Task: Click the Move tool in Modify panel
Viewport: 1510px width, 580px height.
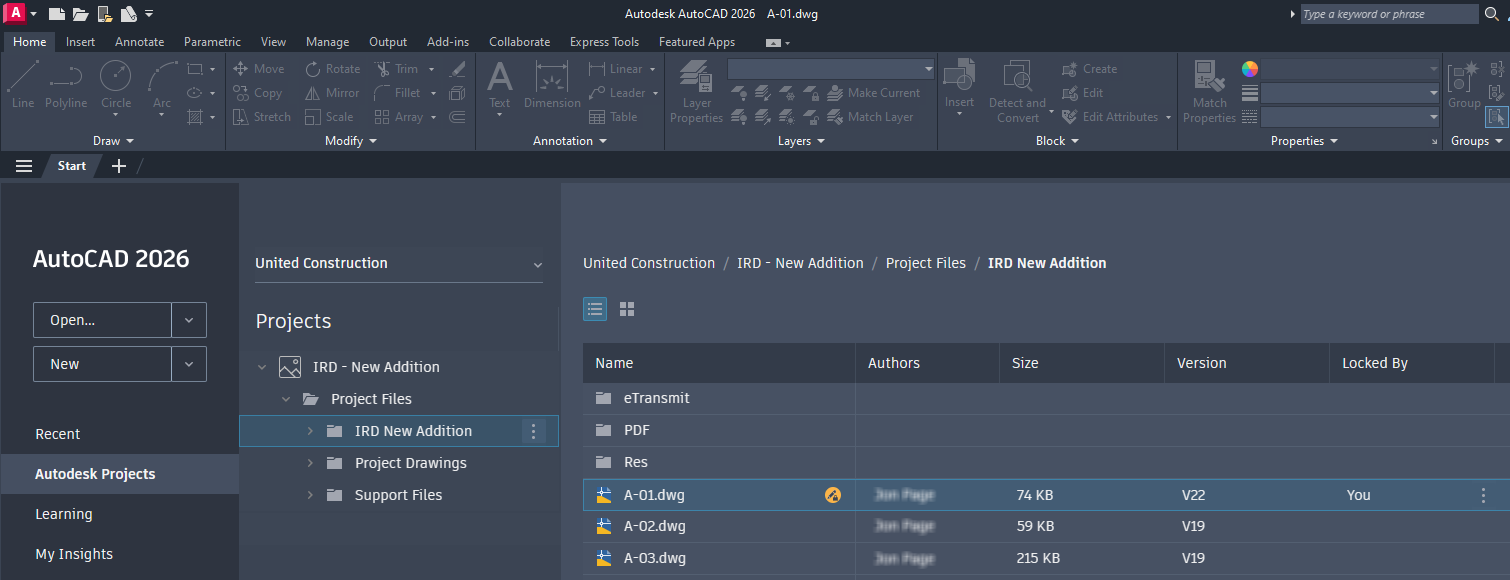Action: tap(259, 69)
